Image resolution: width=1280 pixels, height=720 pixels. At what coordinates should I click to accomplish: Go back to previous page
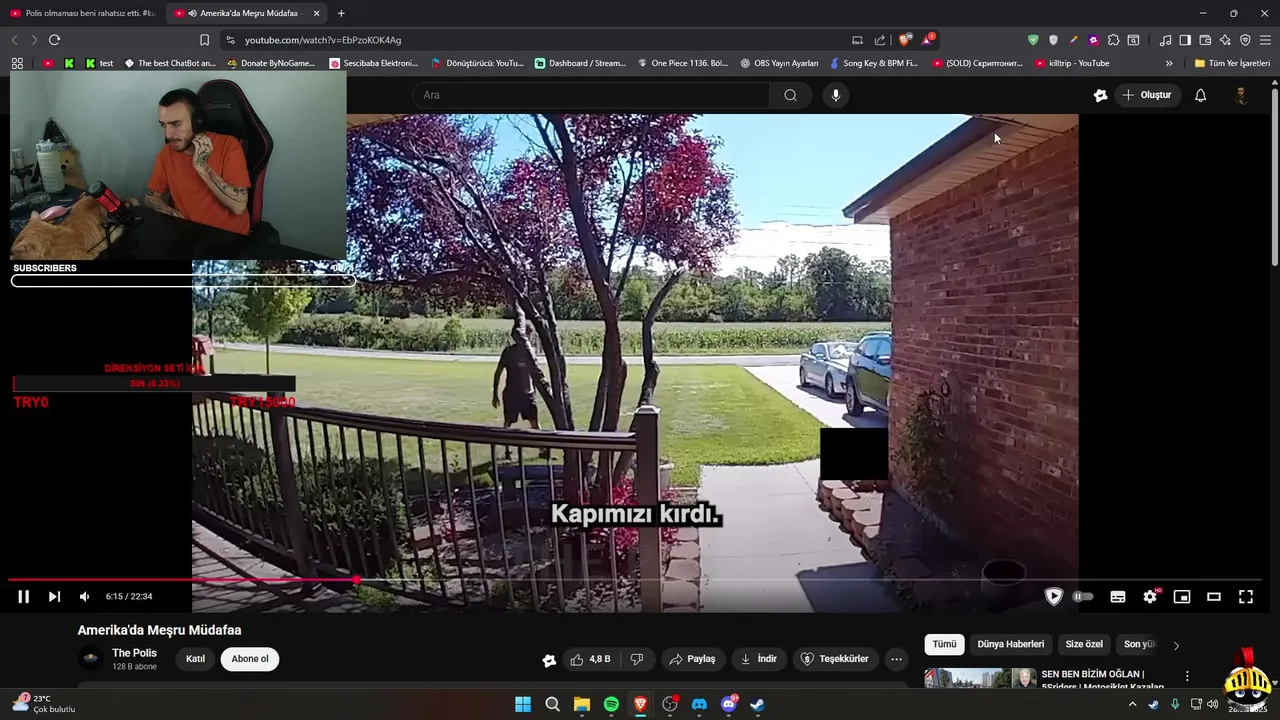pos(14,40)
